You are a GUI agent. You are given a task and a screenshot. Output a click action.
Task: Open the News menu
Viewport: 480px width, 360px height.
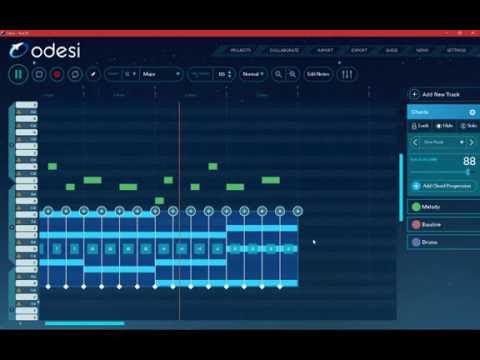pyautogui.click(x=422, y=50)
